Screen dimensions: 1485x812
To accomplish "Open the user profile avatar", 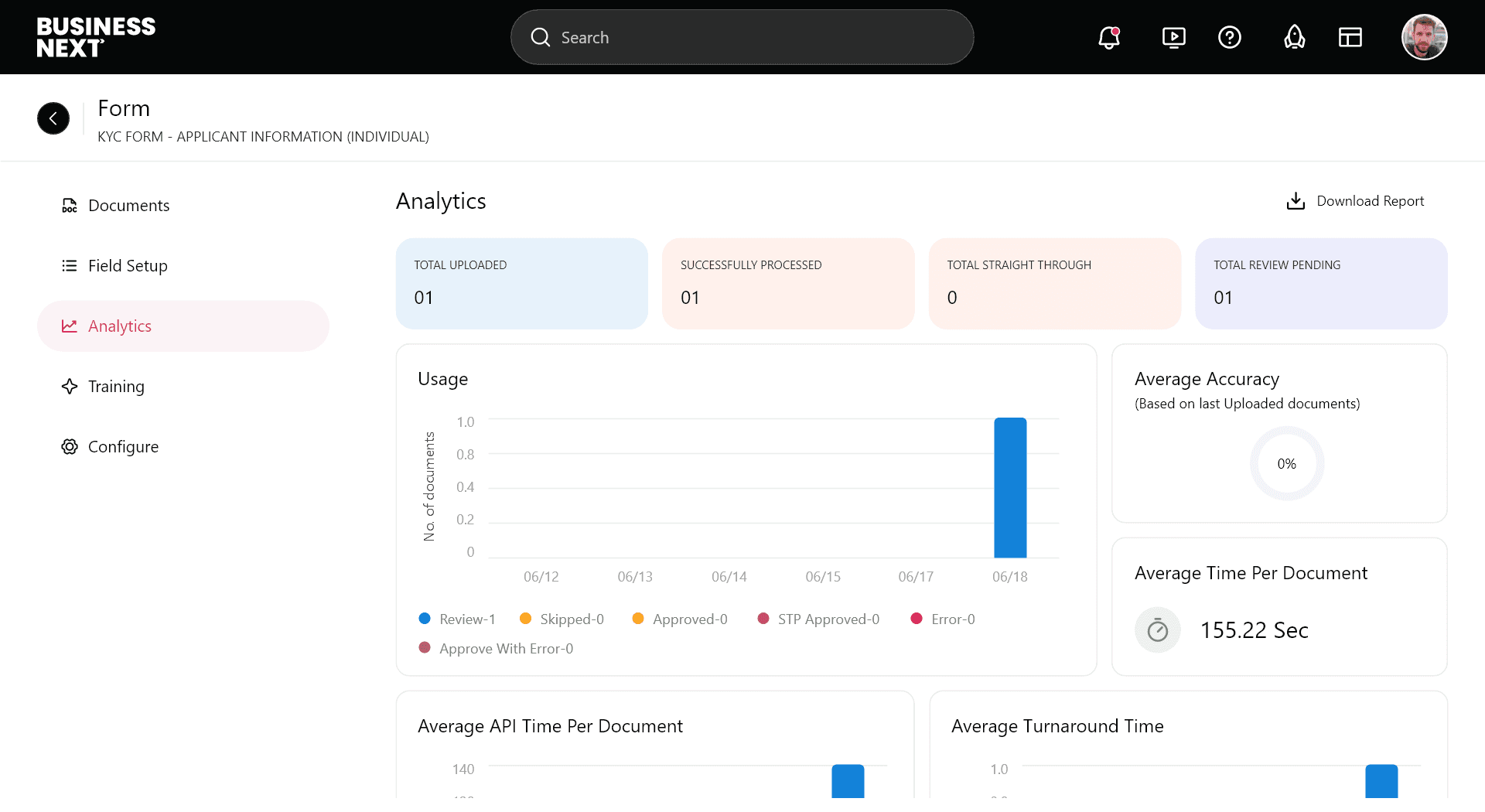I will click(x=1424, y=37).
